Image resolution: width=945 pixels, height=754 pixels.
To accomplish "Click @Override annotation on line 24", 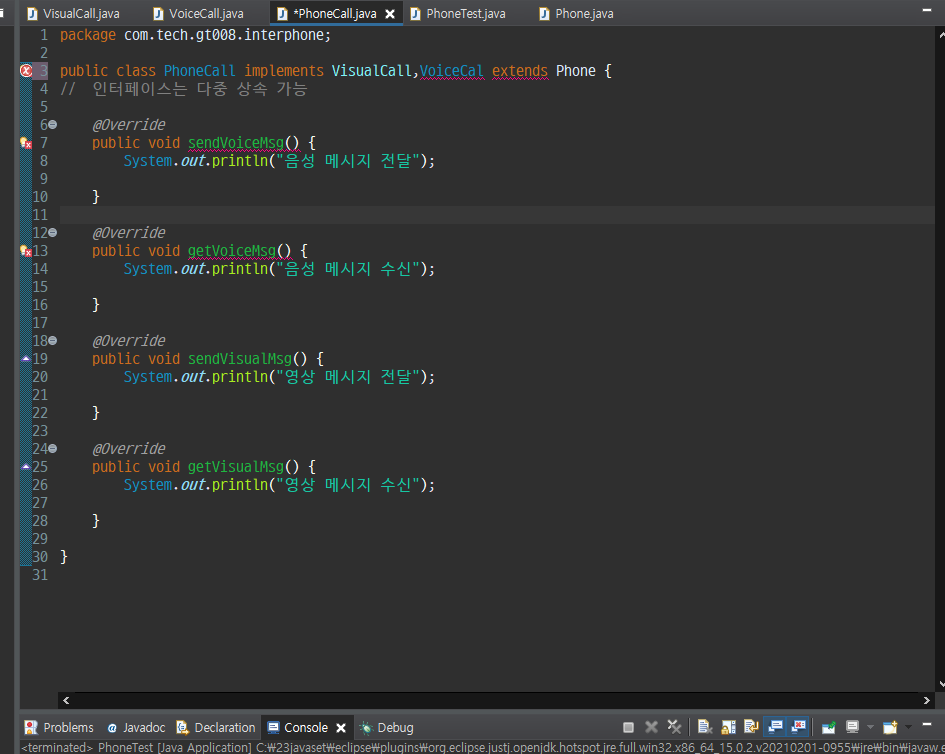I will (x=128, y=448).
